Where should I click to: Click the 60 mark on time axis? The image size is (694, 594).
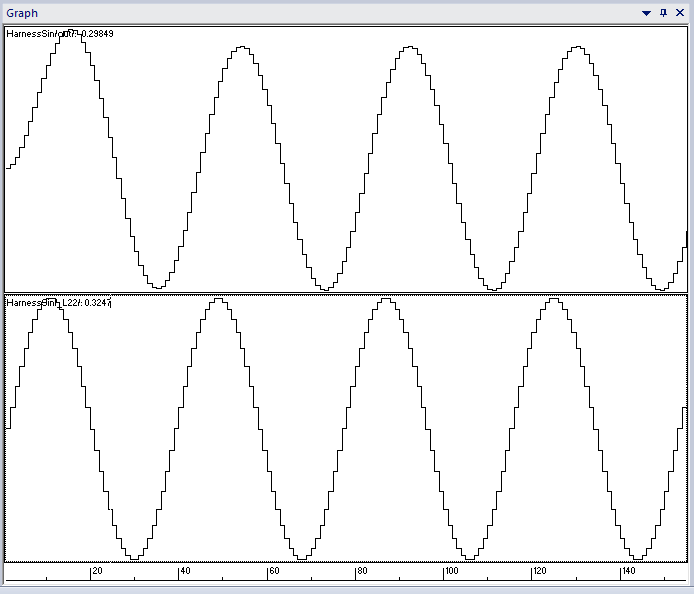point(273,571)
